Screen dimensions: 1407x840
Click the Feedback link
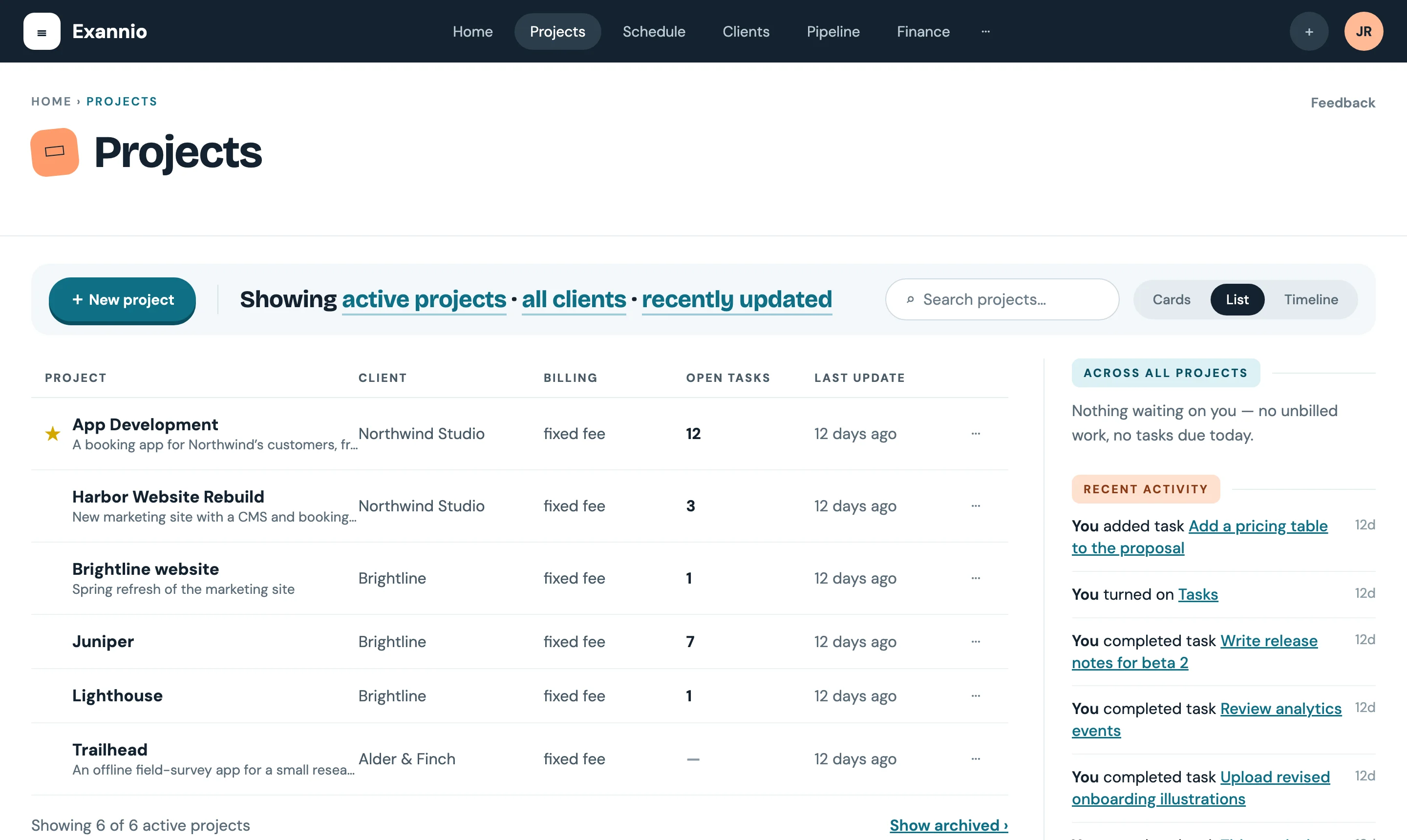tap(1343, 103)
